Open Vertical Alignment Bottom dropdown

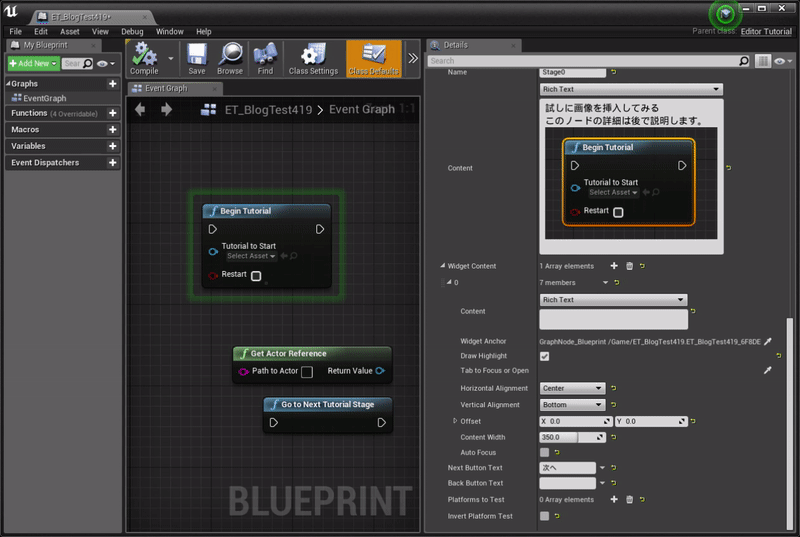(572, 405)
